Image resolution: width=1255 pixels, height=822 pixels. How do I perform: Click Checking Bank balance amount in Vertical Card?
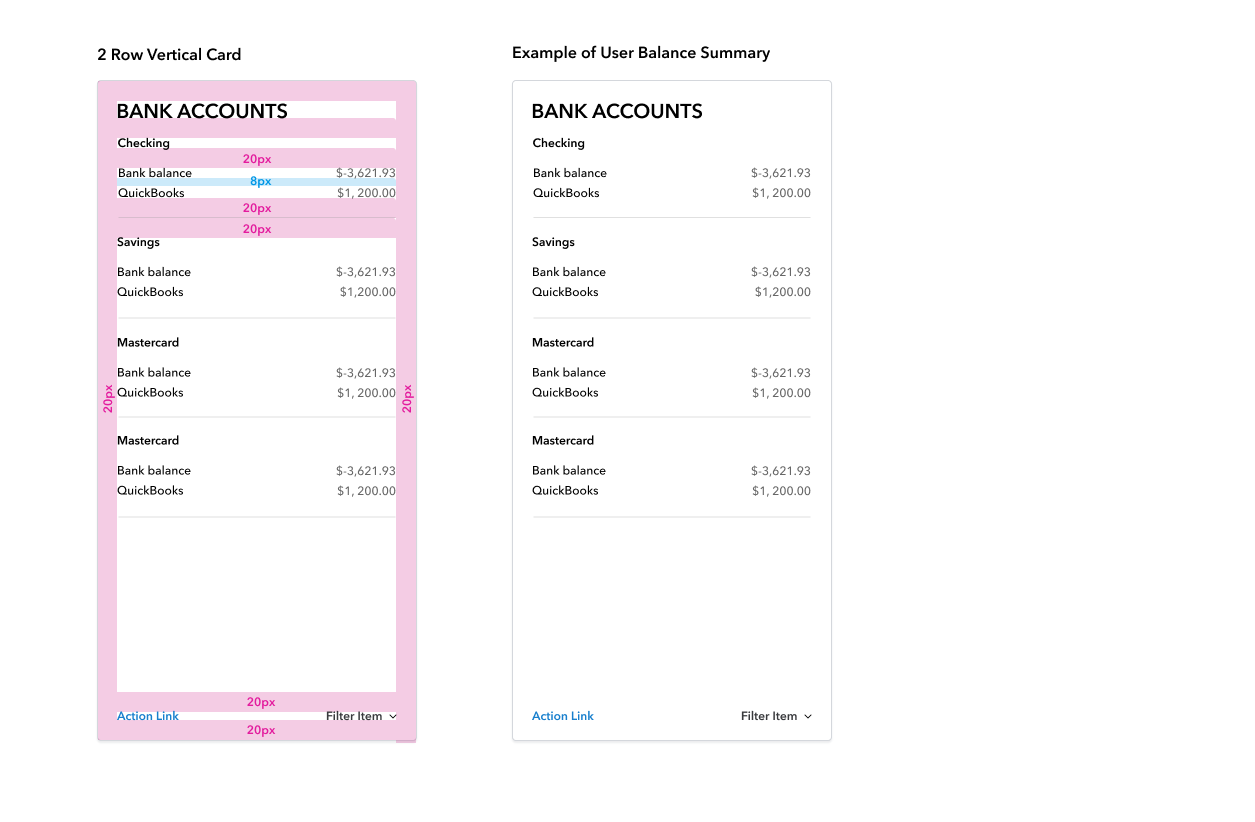point(366,173)
